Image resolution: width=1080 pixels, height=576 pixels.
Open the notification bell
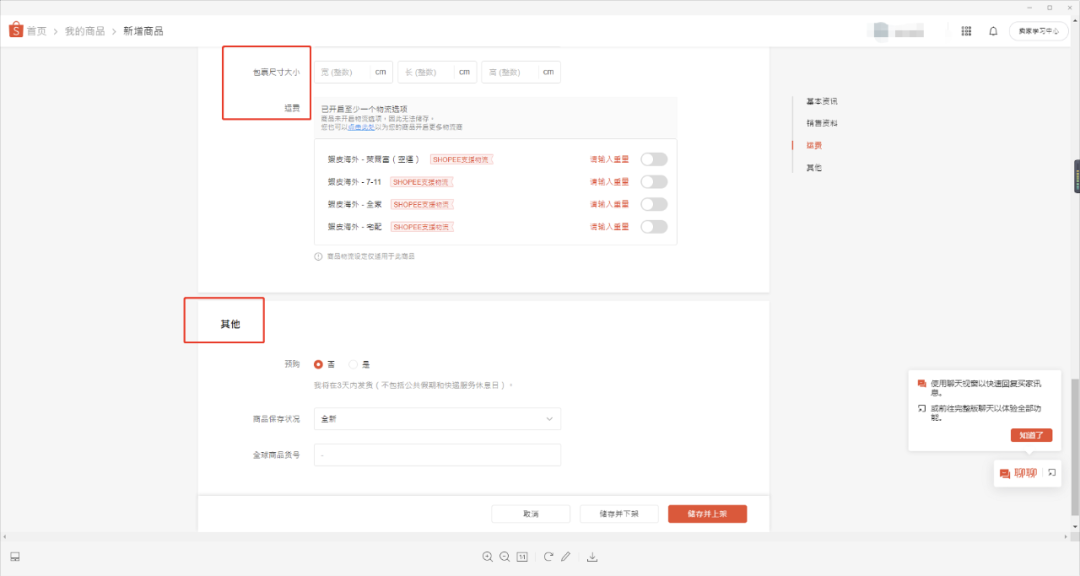click(x=992, y=30)
